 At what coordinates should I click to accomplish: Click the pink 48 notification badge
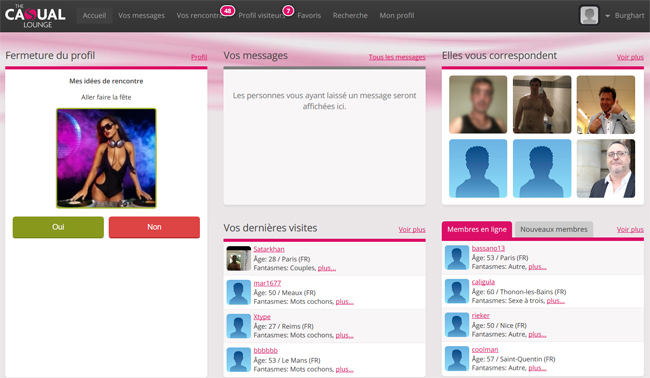228,10
